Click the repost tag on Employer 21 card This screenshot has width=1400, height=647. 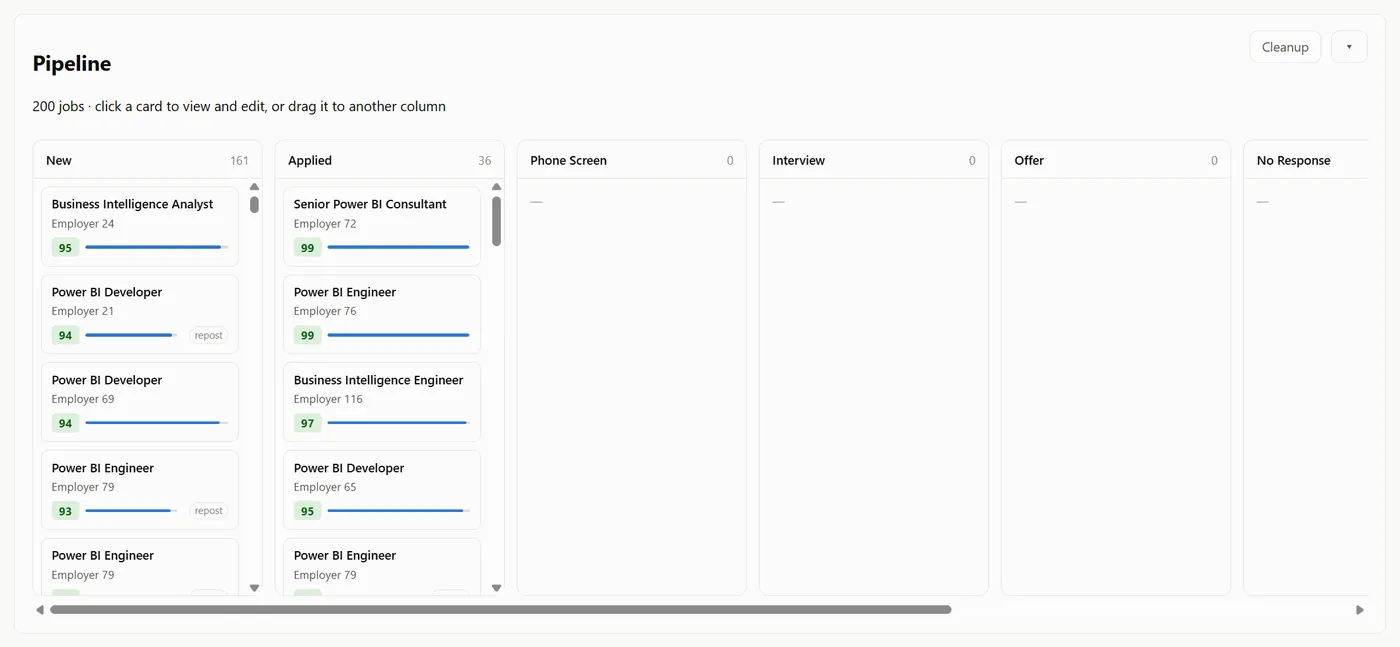[x=209, y=336]
